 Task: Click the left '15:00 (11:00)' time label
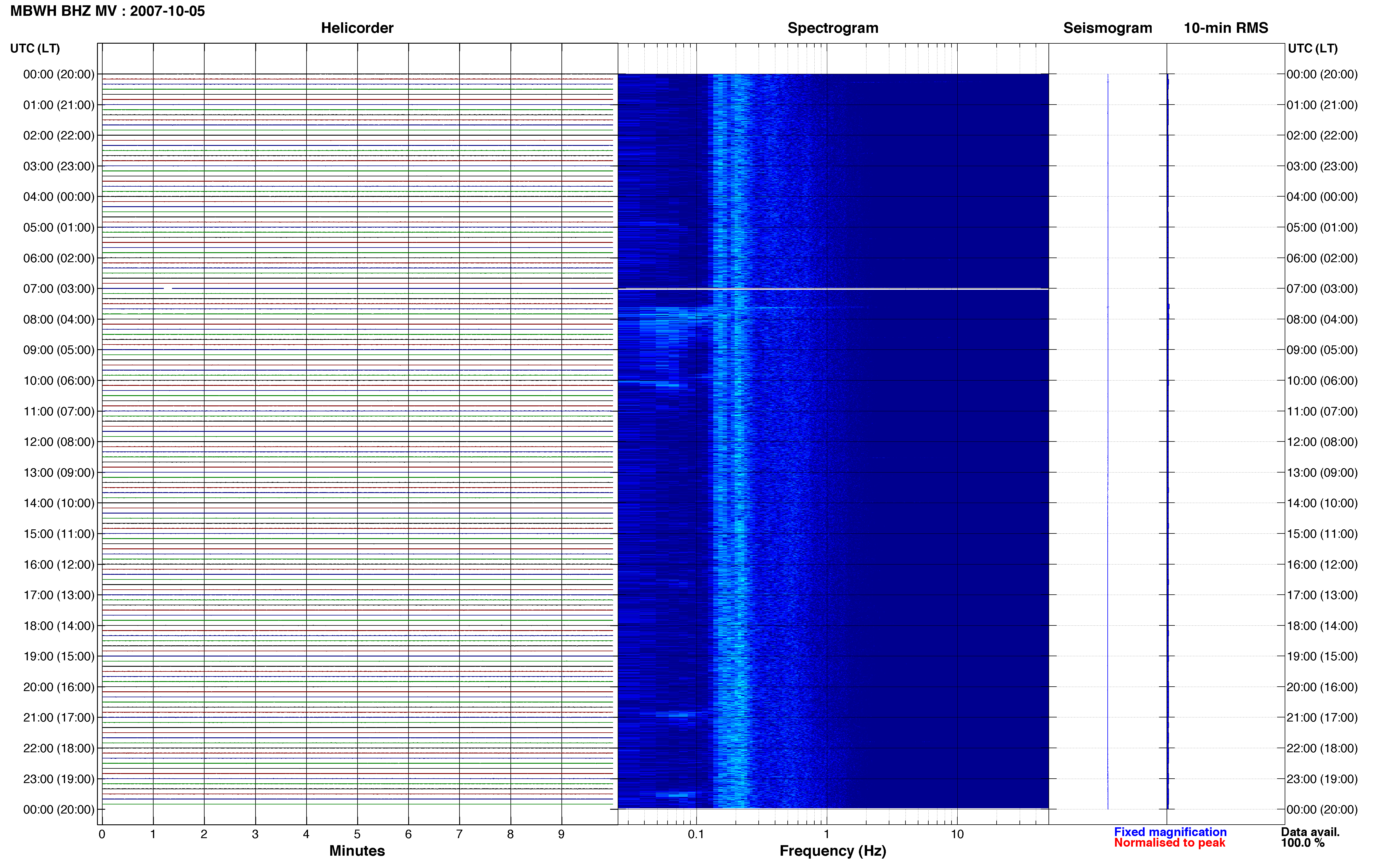pyautogui.click(x=59, y=534)
